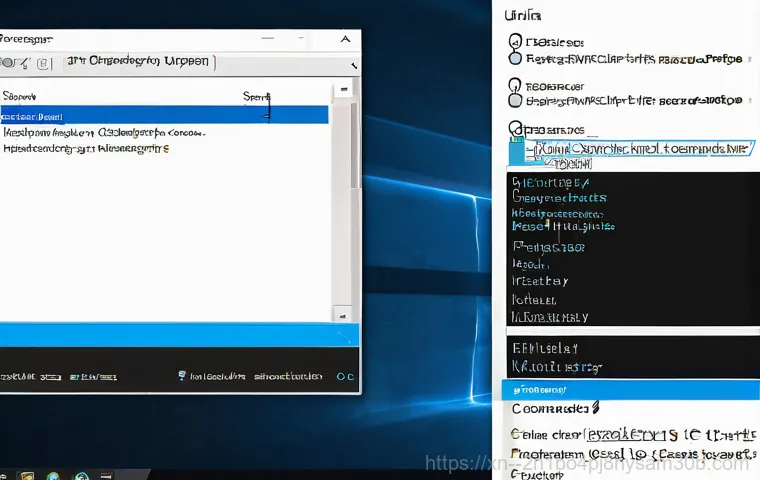
Task: Click the blue help icon in the window's status bar
Action: pos(182,377)
